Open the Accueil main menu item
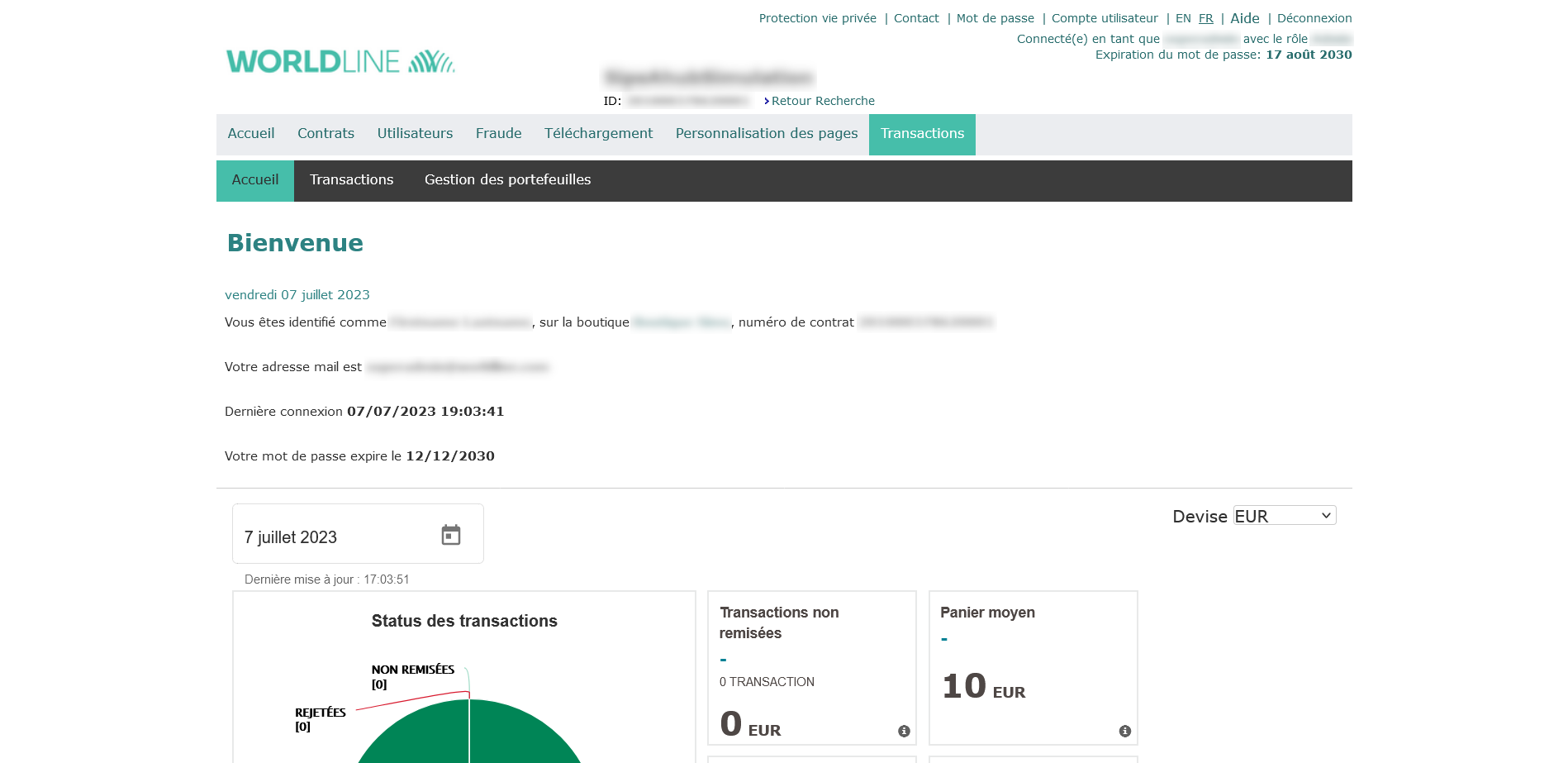The height and width of the screenshot is (763, 1568). (251, 134)
